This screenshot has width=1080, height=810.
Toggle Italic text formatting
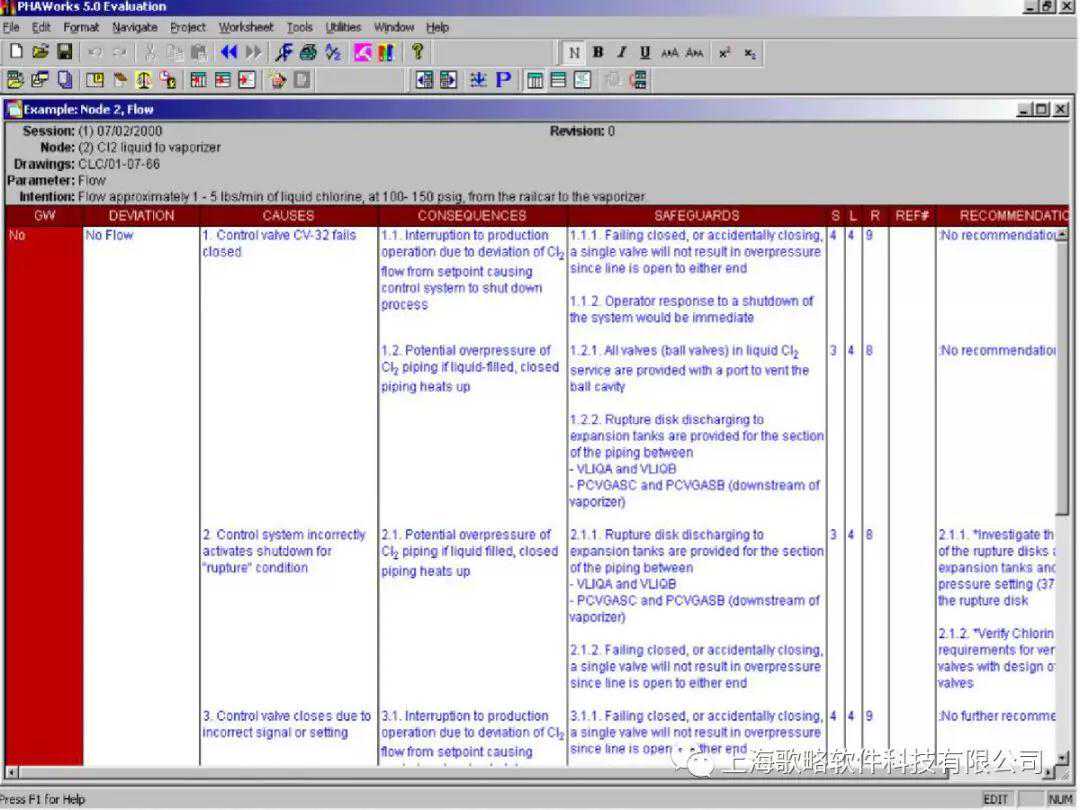(x=621, y=53)
